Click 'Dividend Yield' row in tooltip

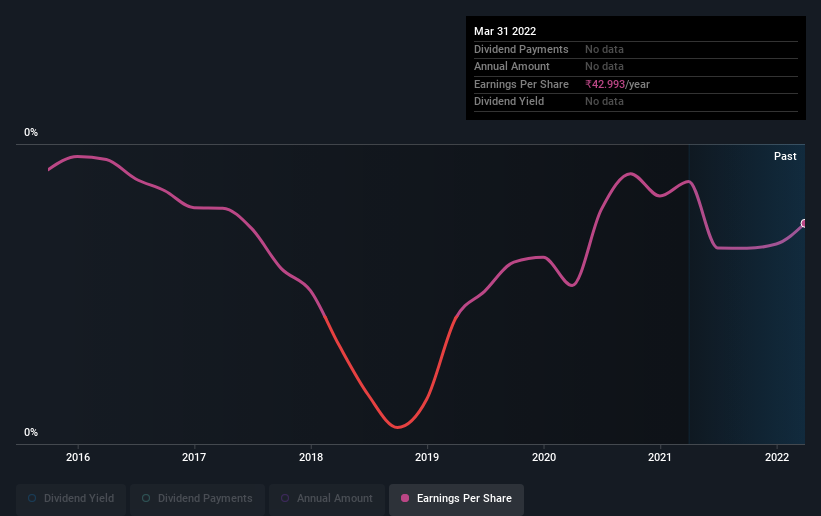[636, 102]
